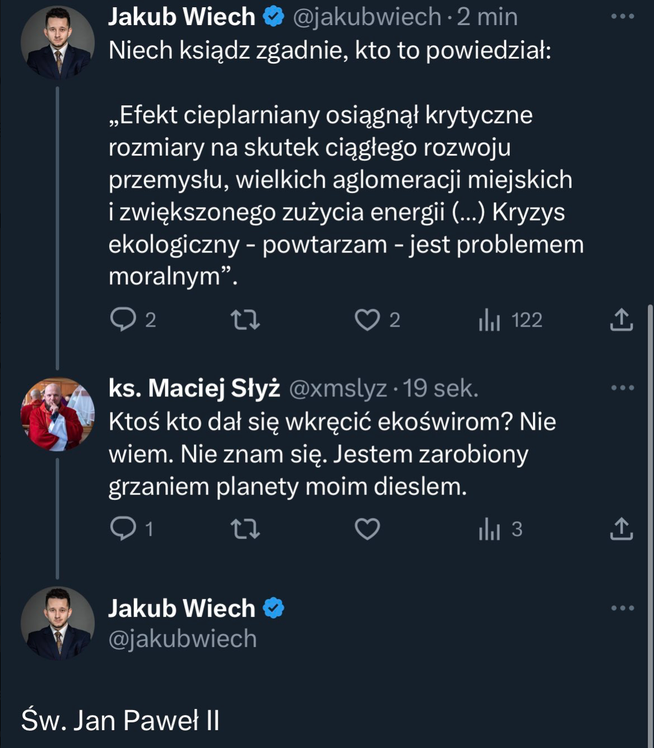Open the @jakubwiech handle in bottom tweet

(182, 638)
